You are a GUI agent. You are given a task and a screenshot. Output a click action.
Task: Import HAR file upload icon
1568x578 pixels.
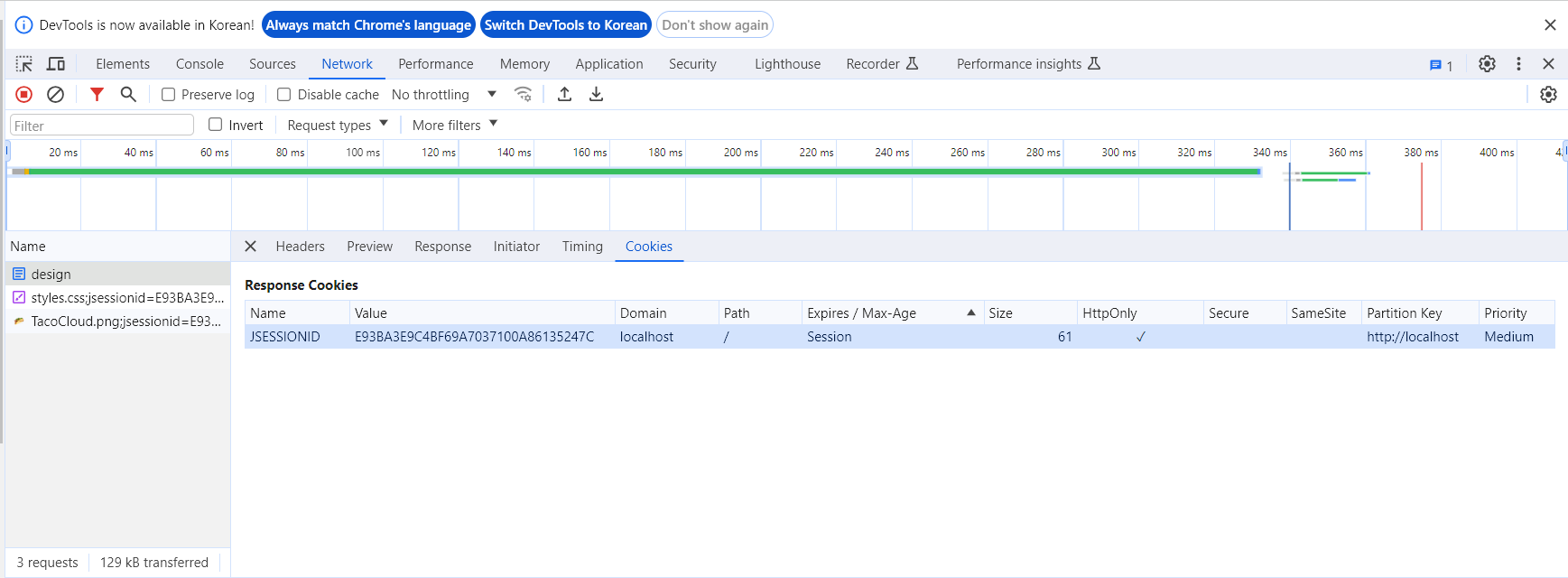pos(564,94)
